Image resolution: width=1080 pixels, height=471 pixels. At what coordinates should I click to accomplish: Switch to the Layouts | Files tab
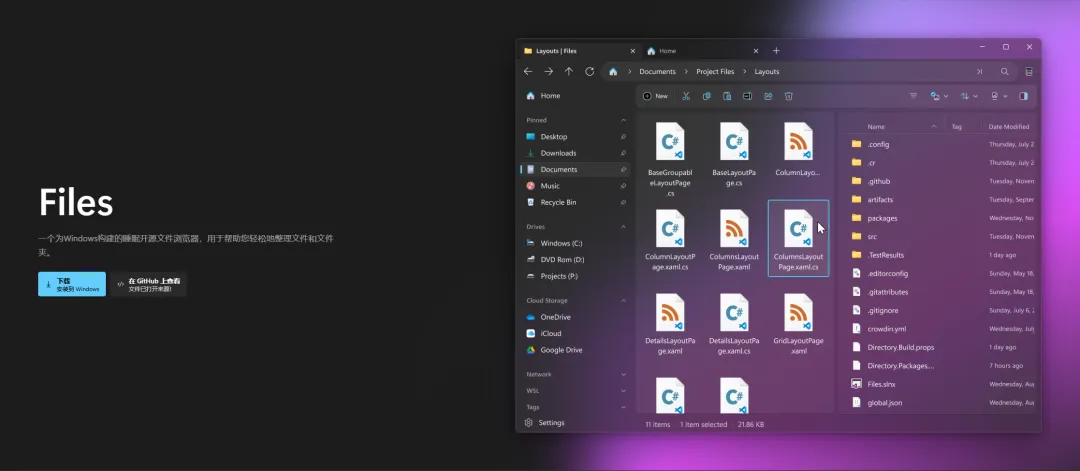[x=579, y=51]
